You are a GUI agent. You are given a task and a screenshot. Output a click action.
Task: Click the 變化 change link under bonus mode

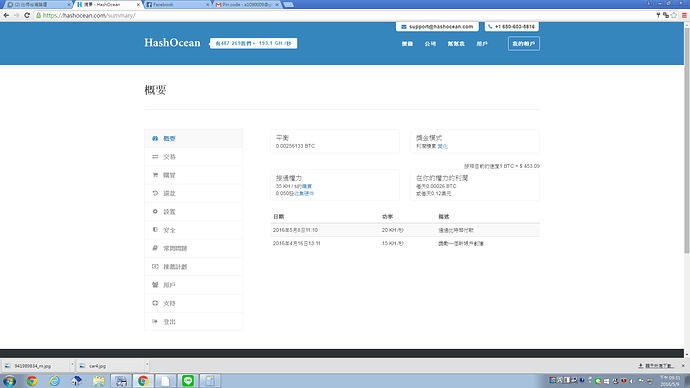click(443, 146)
